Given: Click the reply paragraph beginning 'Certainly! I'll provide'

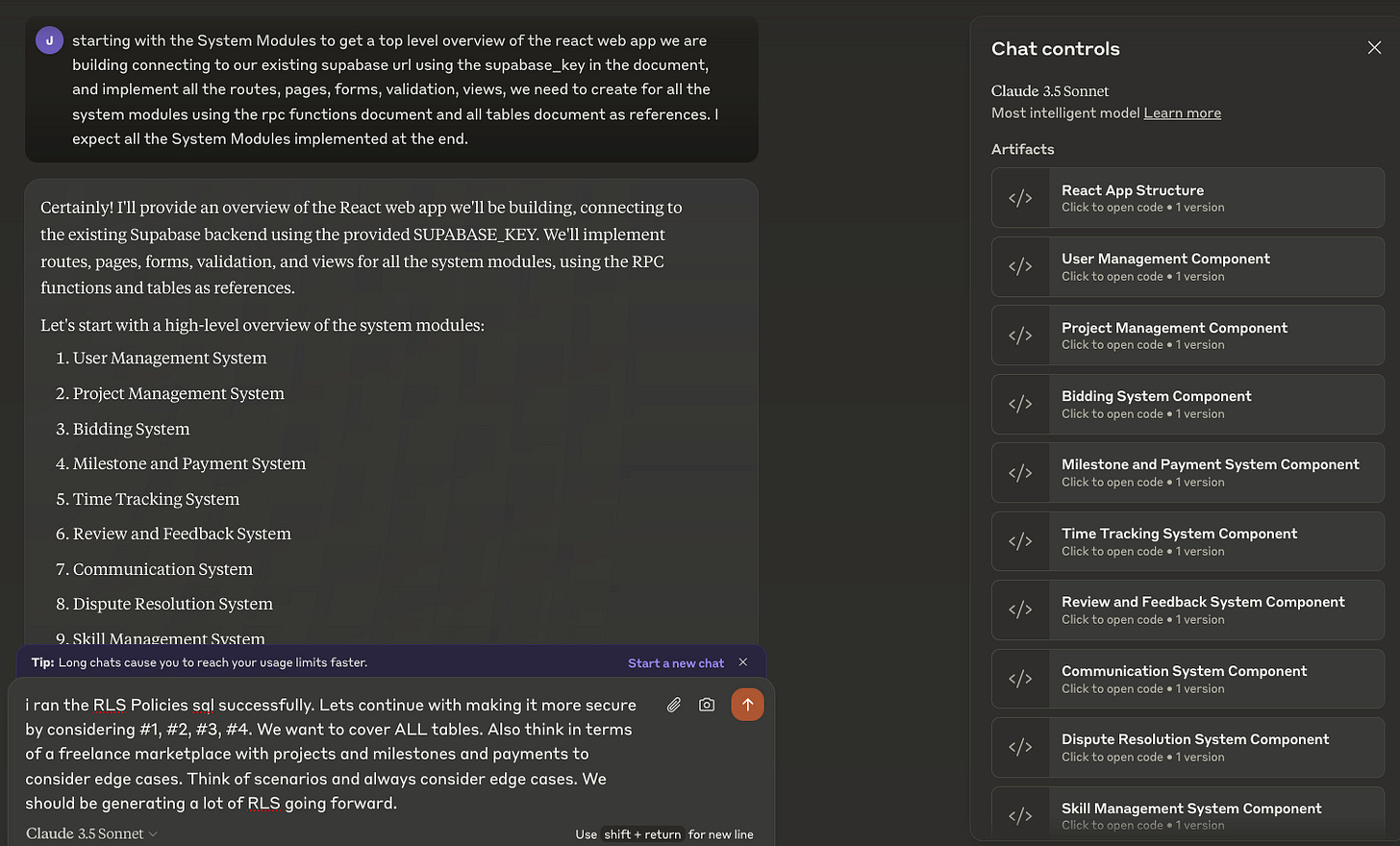Looking at the screenshot, I should tap(362, 247).
